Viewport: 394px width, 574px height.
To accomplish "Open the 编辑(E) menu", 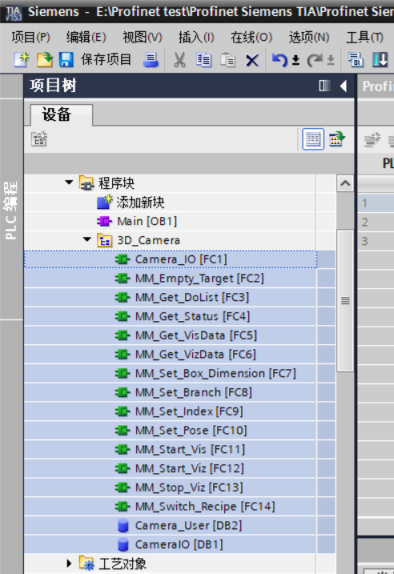I will 86,37.
